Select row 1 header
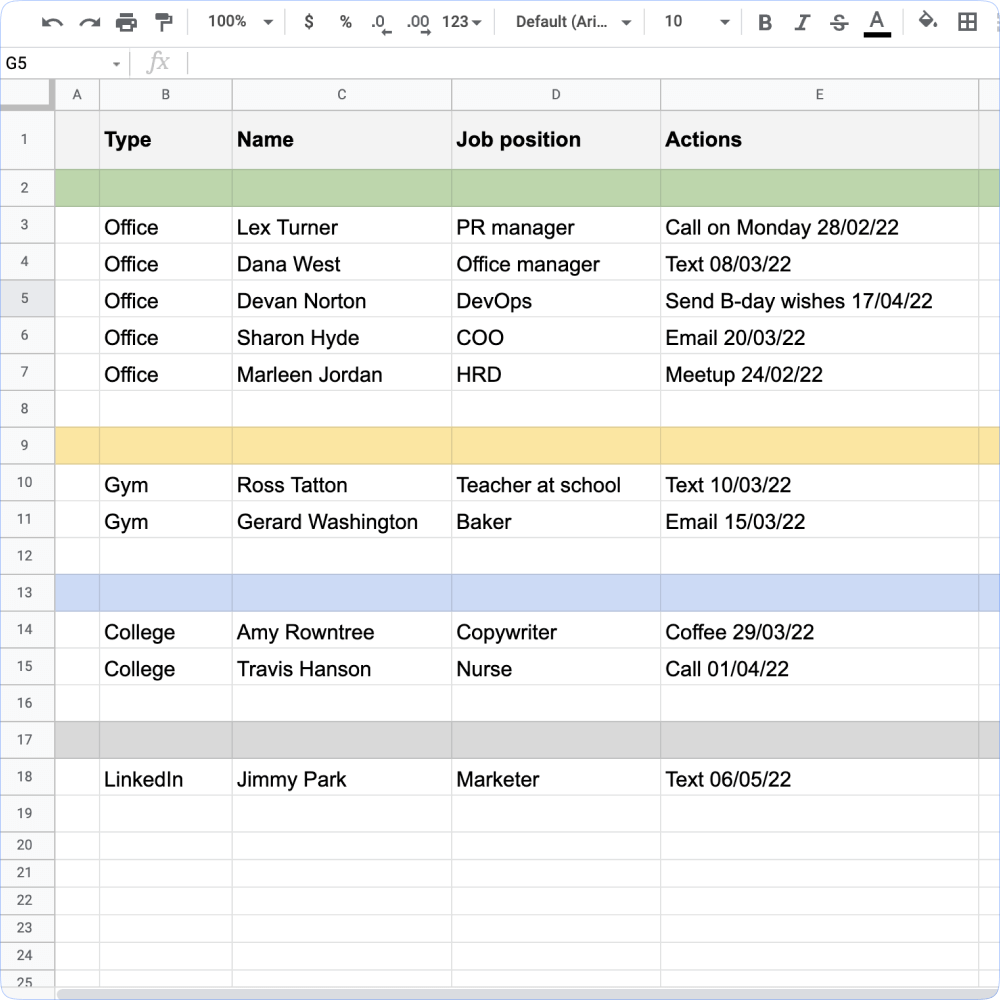The image size is (1000, 1000). coord(27,140)
